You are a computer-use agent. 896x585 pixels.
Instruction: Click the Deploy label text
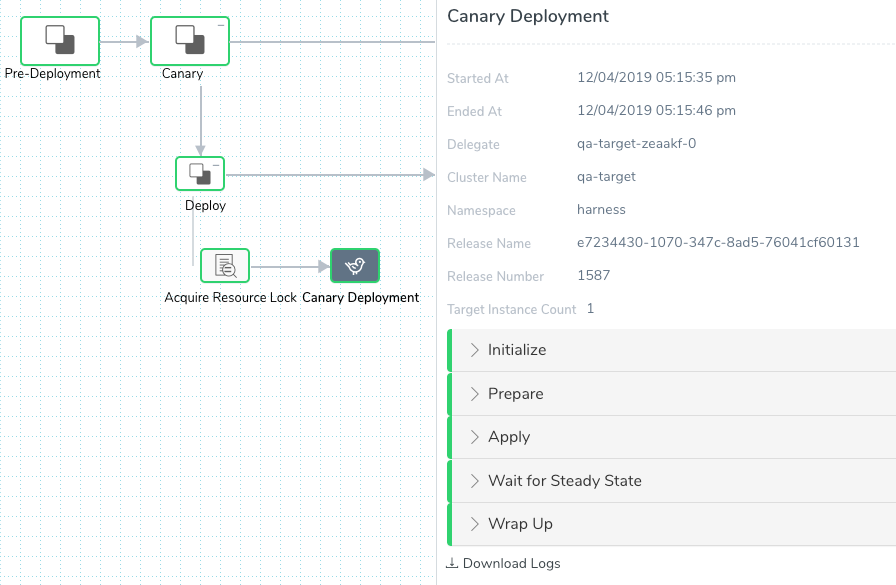click(206, 206)
